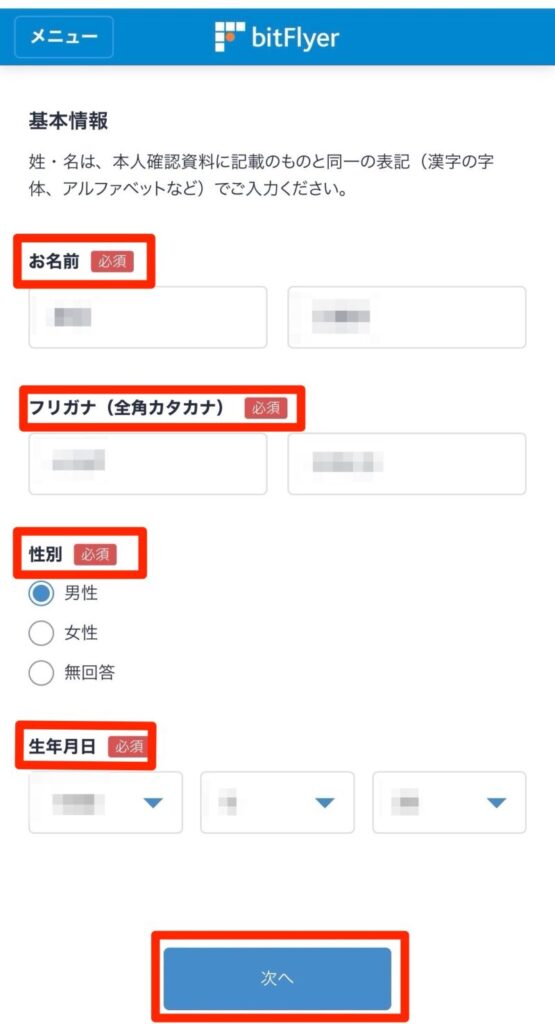Image resolution: width=555 pixels, height=1024 pixels.
Task: Expand the birth month dropdown arrow
Action: point(325,803)
